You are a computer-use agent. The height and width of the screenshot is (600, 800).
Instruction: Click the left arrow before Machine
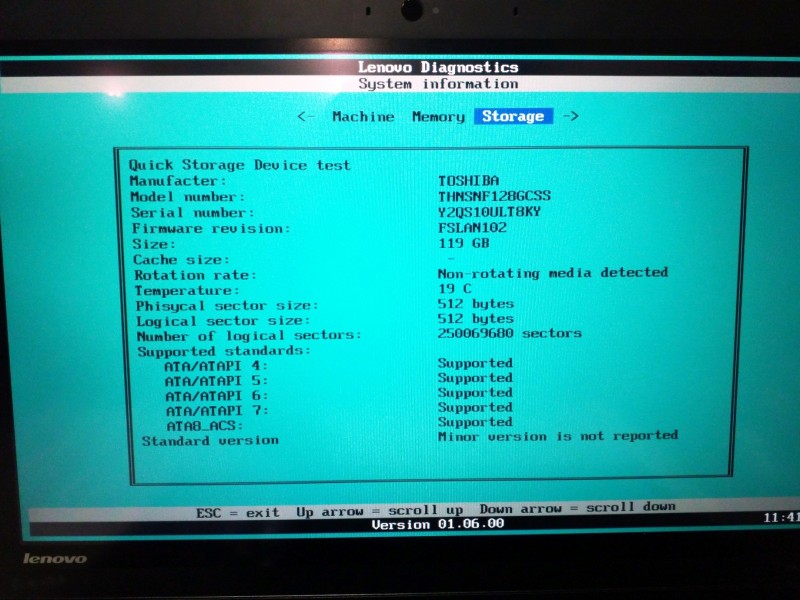pos(305,117)
